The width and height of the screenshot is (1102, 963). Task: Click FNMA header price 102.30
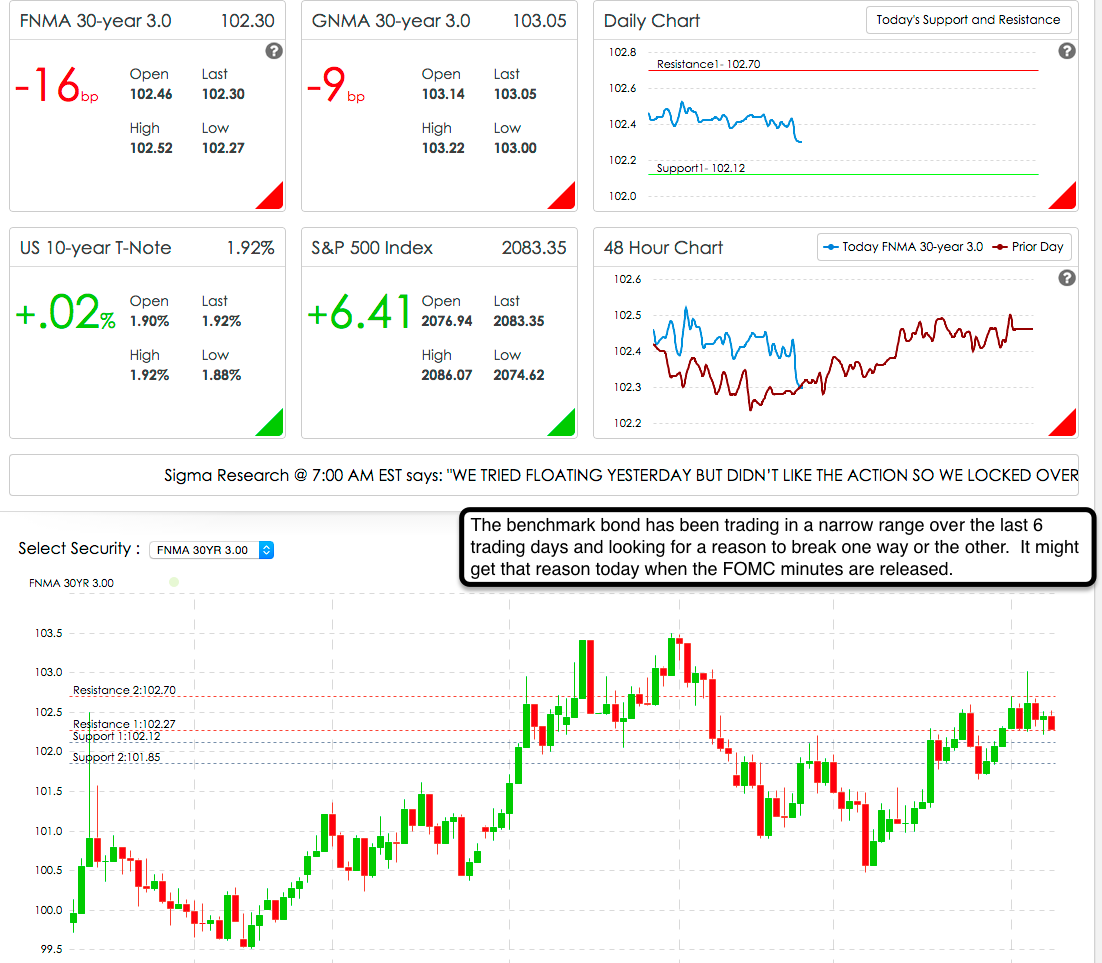click(247, 21)
